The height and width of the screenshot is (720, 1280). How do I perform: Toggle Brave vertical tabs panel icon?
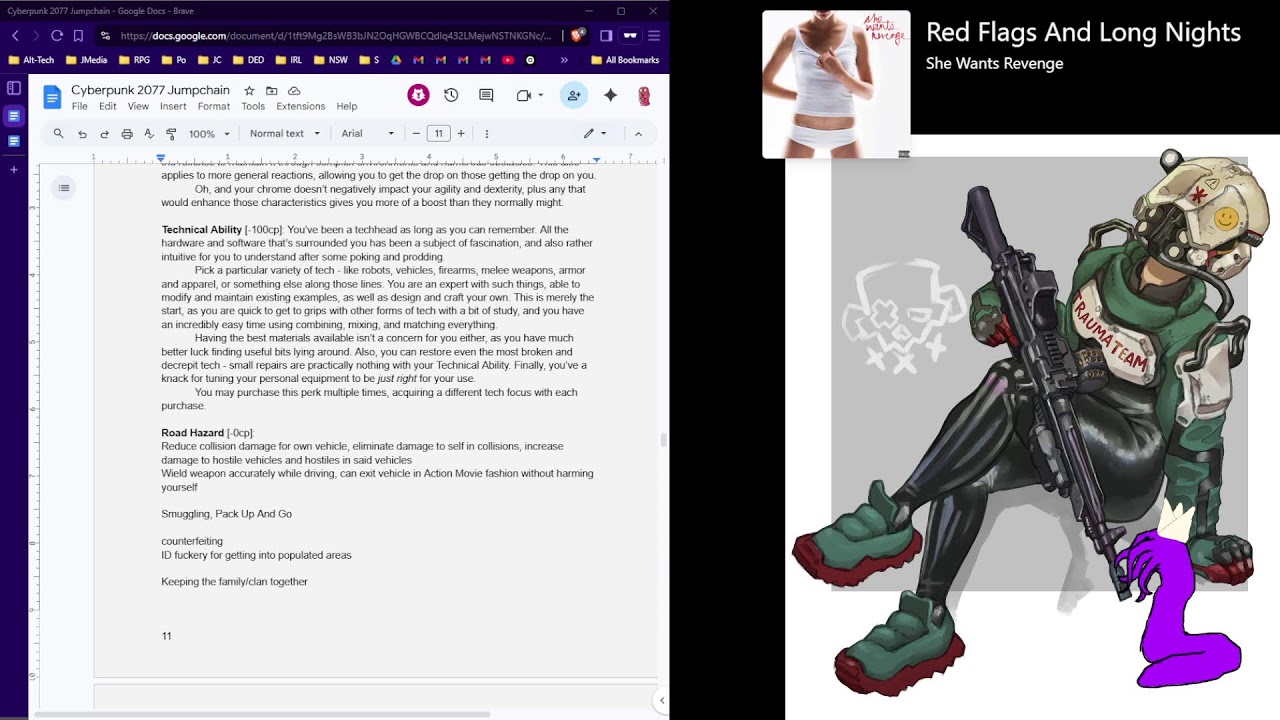click(x=14, y=88)
